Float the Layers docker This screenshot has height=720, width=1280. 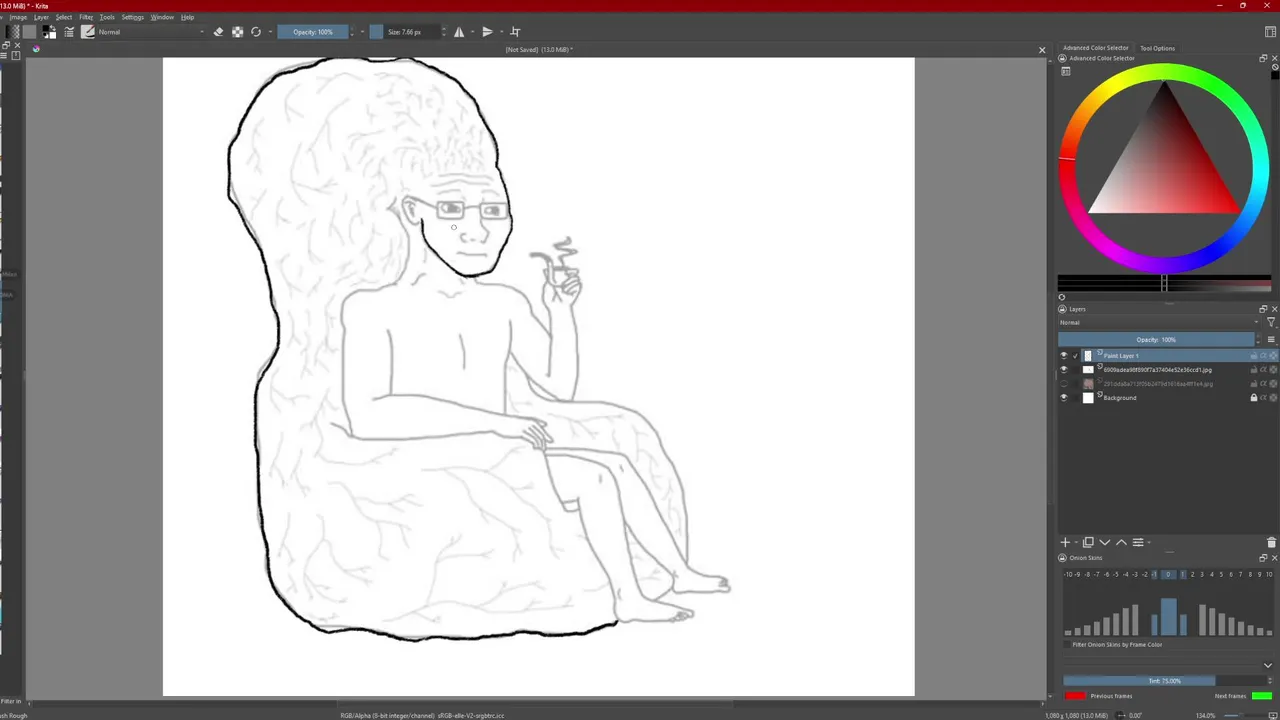pyautogui.click(x=1263, y=309)
